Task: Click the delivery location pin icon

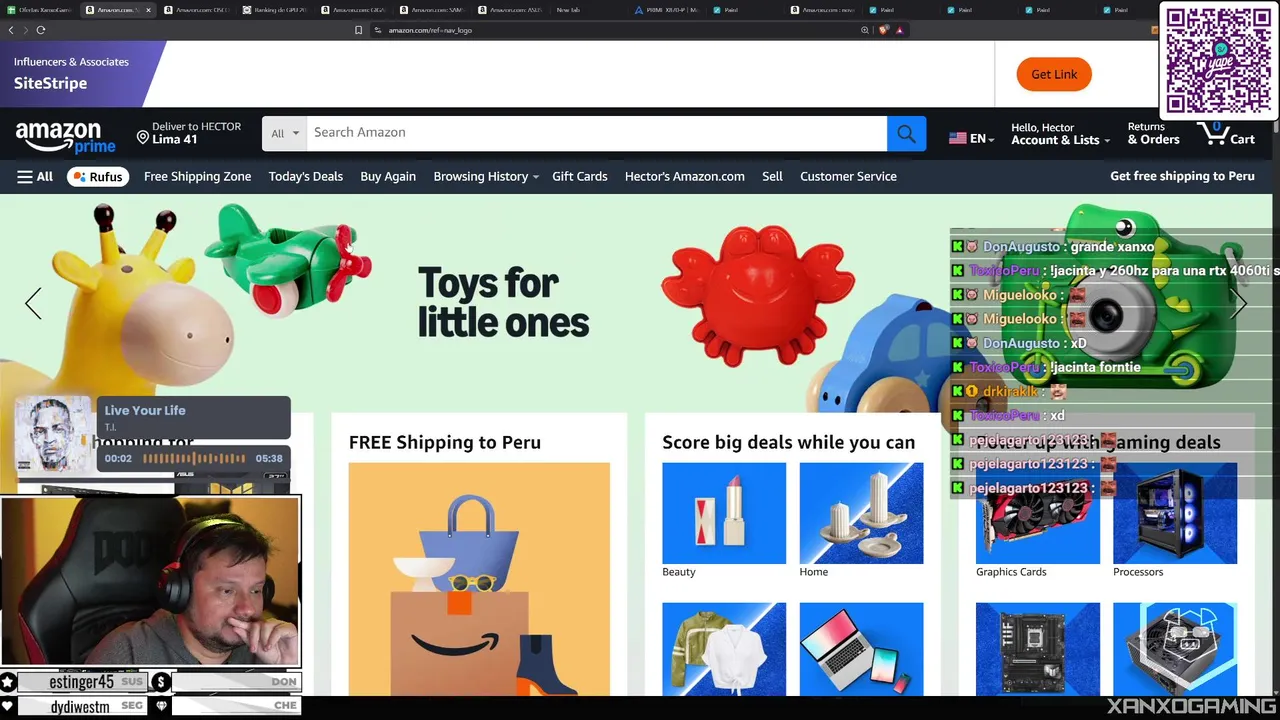Action: 142,137
